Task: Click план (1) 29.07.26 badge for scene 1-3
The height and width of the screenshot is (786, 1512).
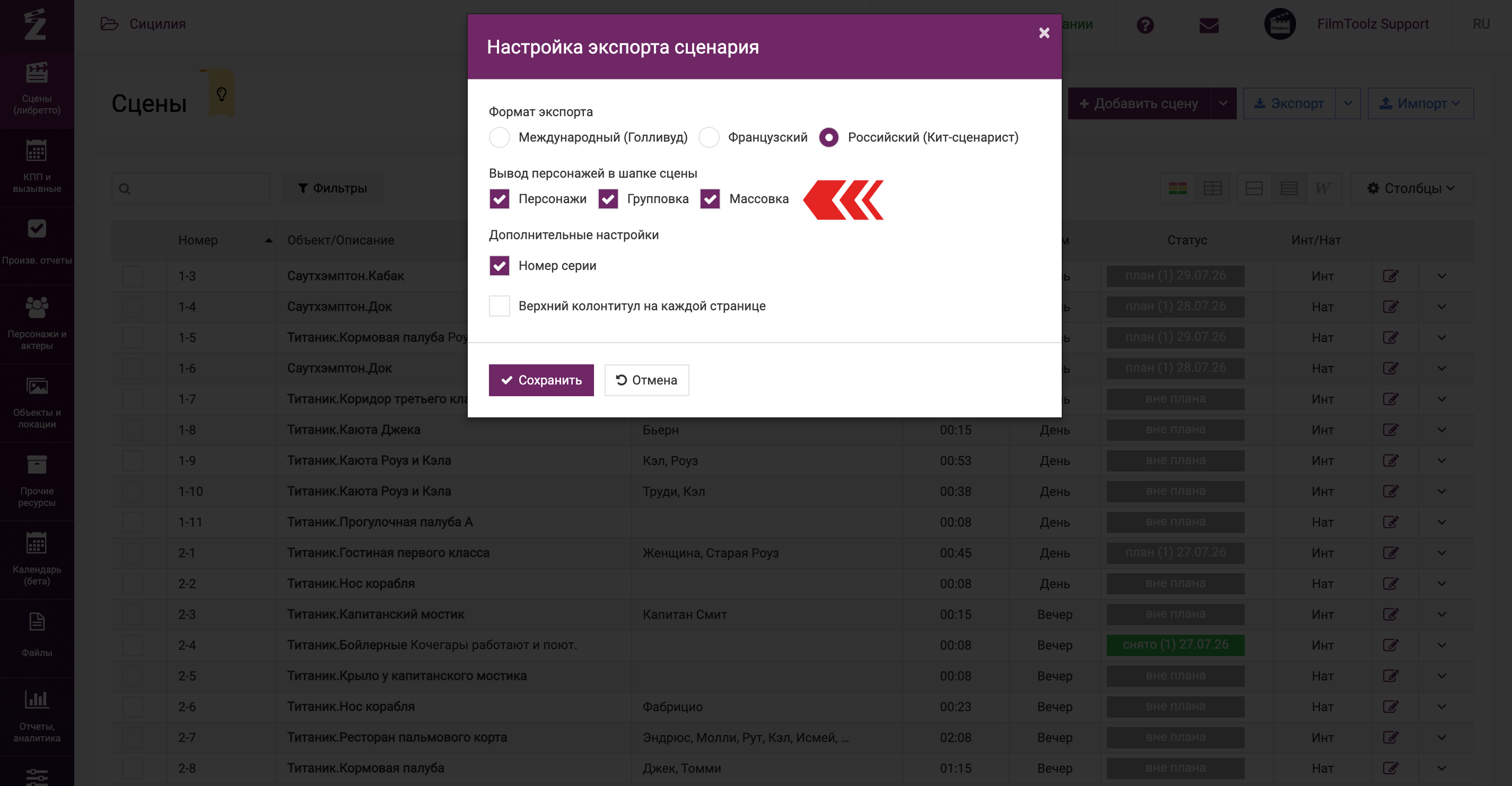Action: click(x=1175, y=275)
